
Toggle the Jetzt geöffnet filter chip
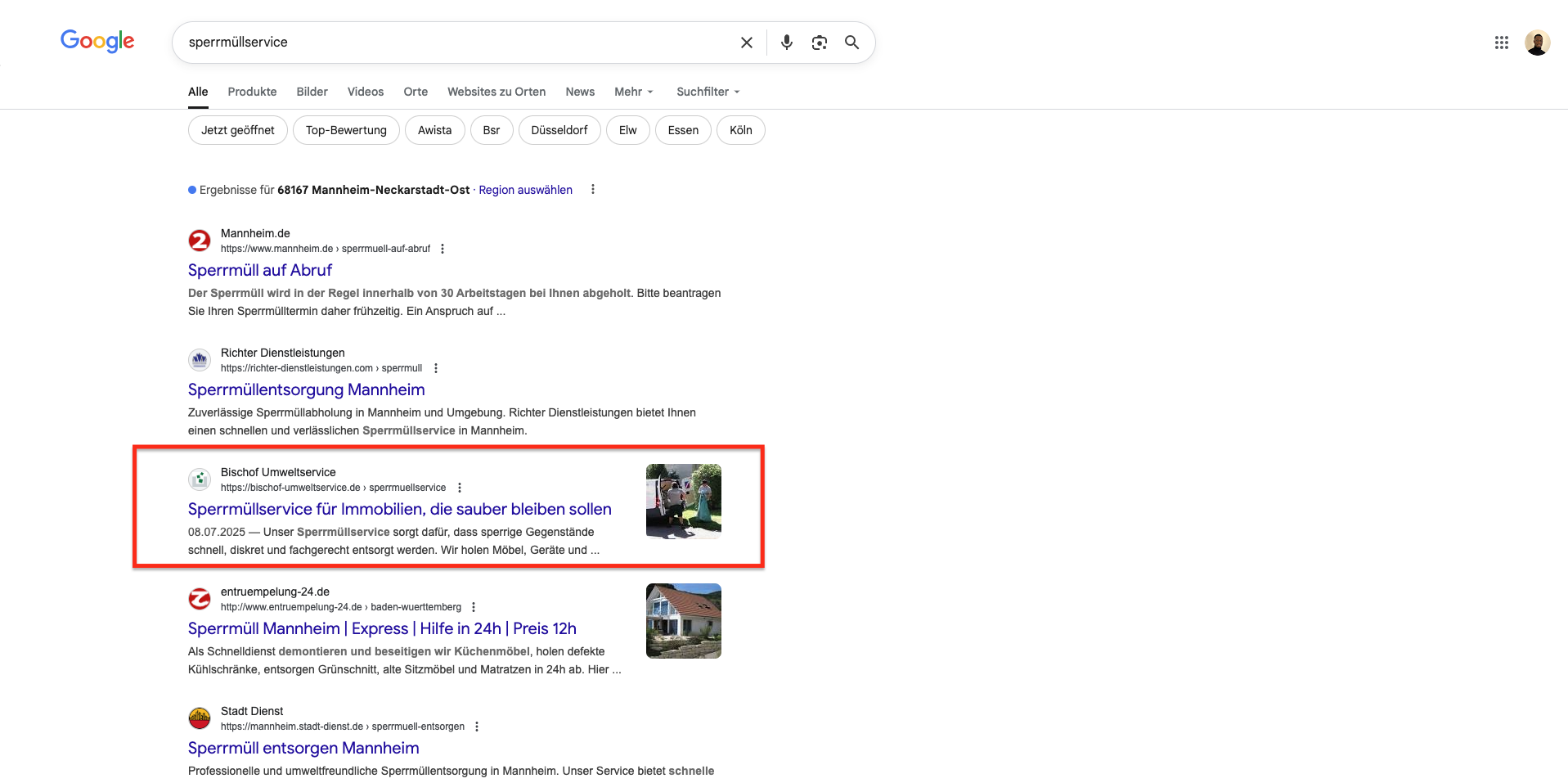(238, 130)
